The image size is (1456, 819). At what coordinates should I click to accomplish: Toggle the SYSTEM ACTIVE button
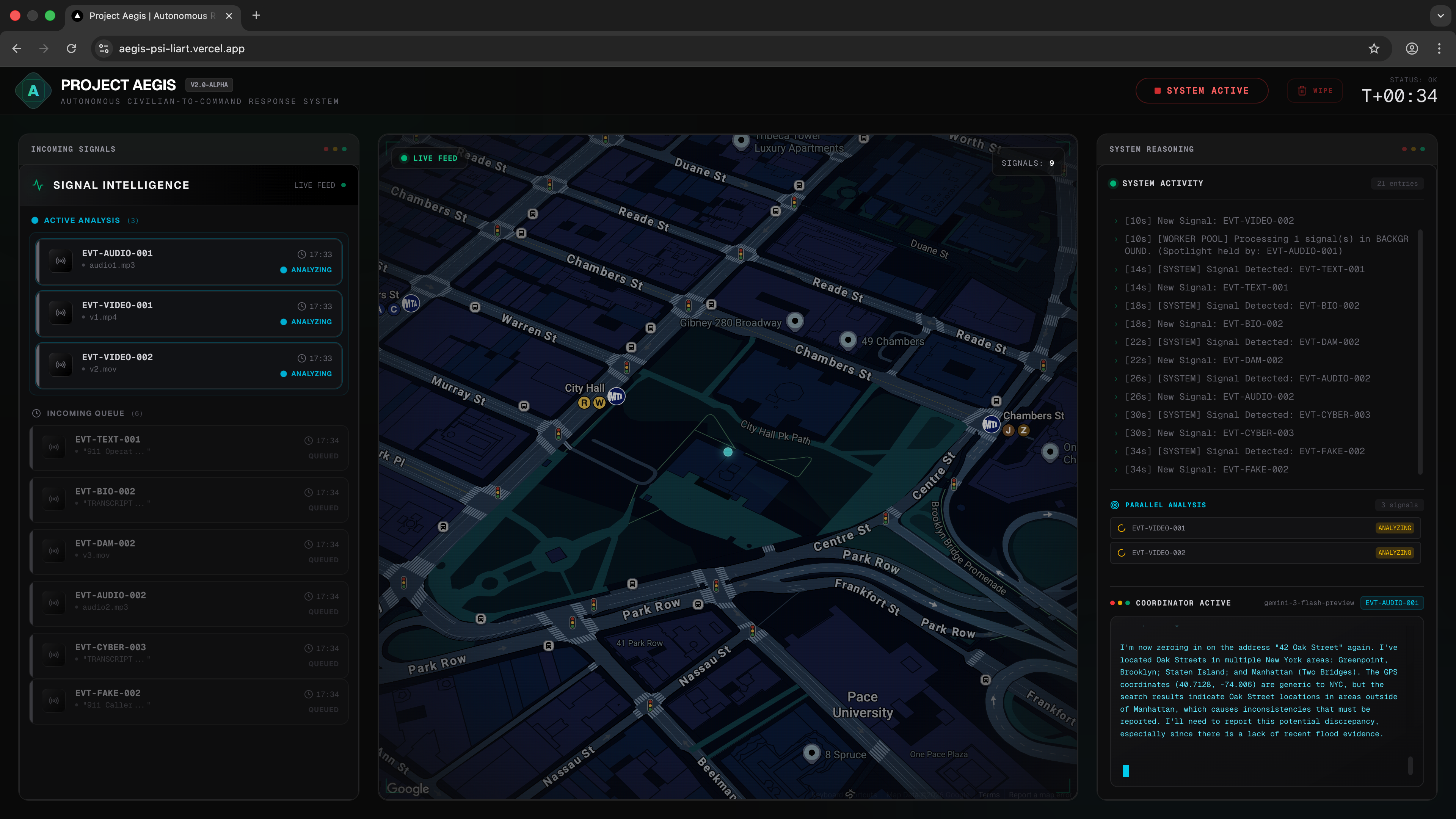pos(1202,91)
